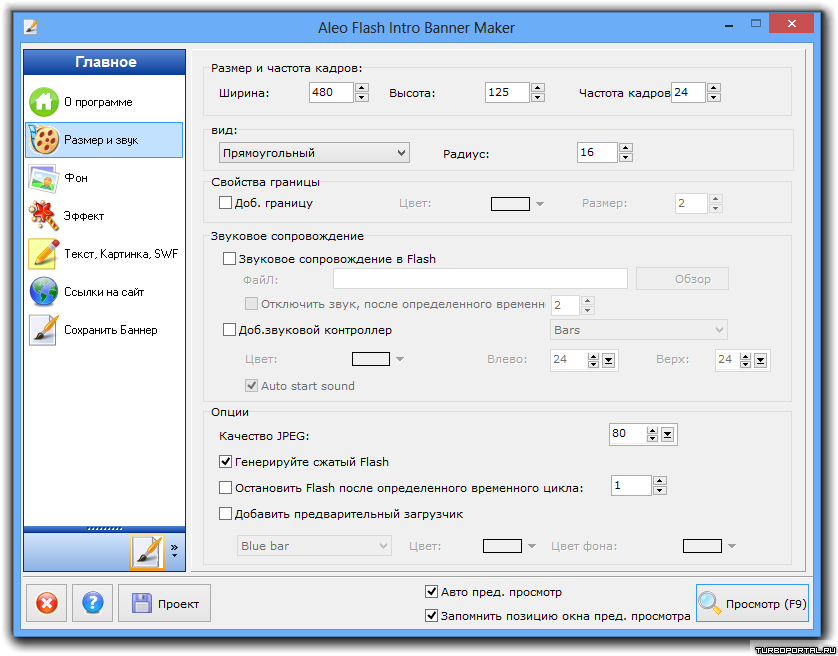The image size is (838, 656).
Task: Open the Bars controller style dropdown
Action: click(639, 330)
